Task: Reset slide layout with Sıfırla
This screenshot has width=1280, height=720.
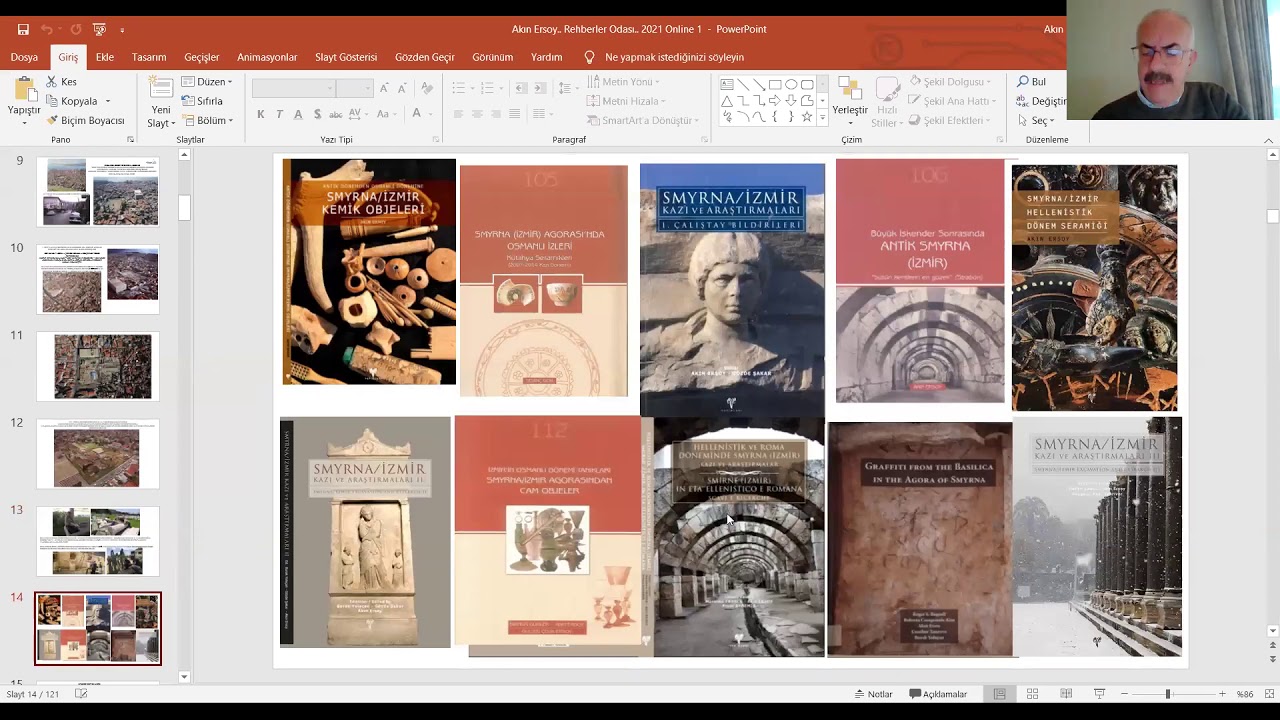Action: 203,101
